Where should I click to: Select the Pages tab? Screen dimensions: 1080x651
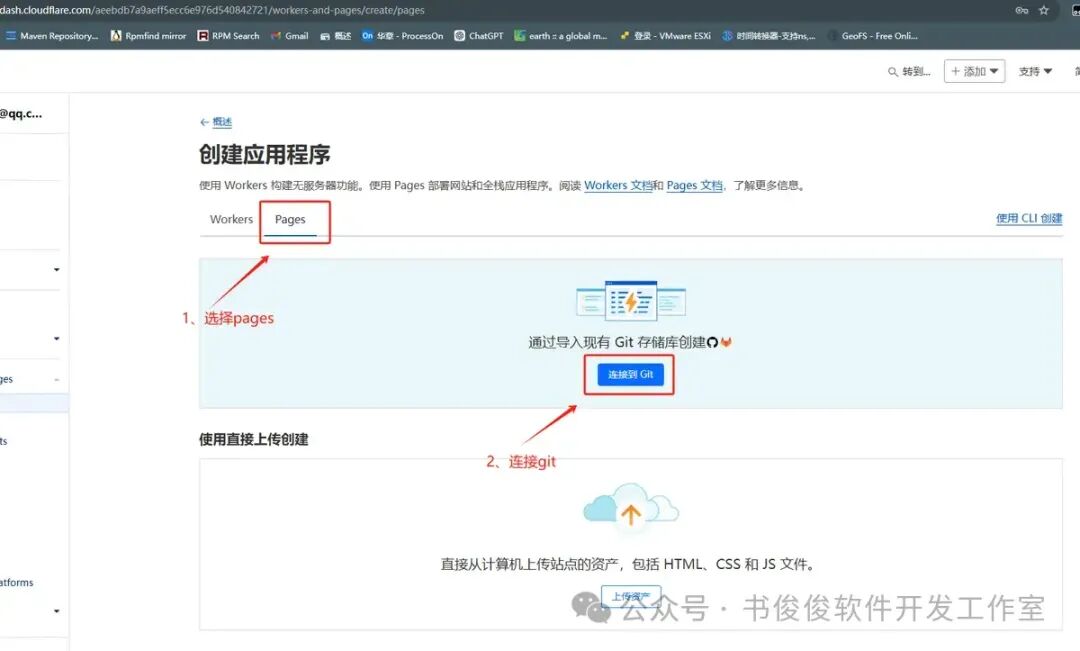(290, 219)
